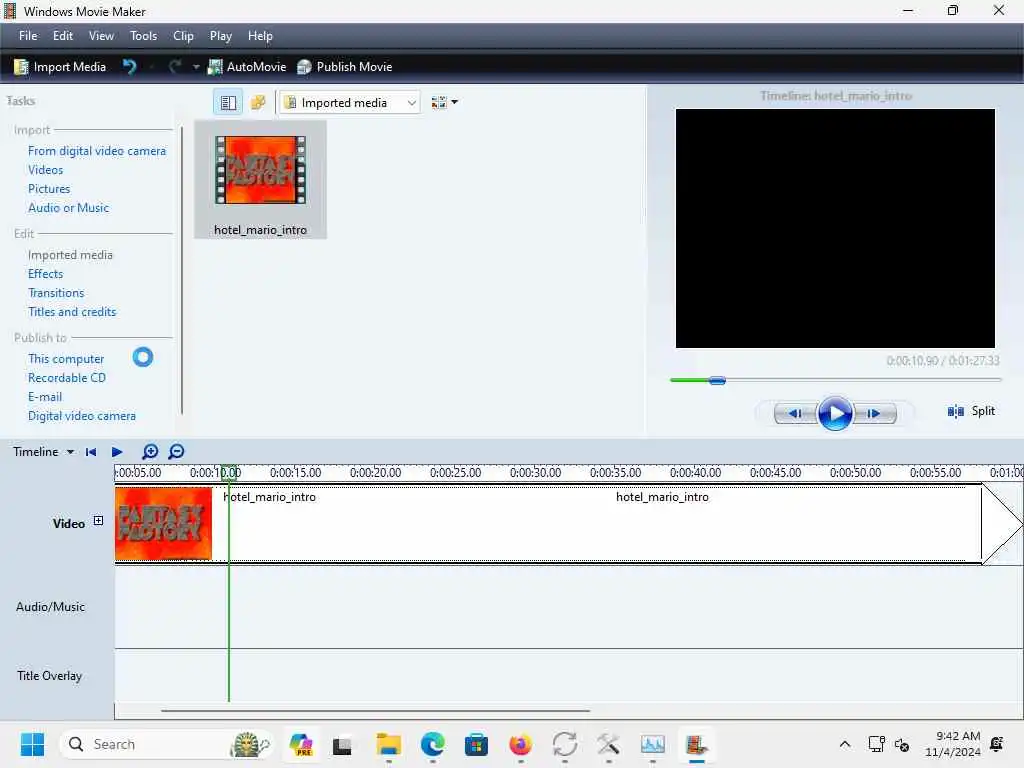Image resolution: width=1024 pixels, height=768 pixels.
Task: Click the timeline horizontal scrollbar
Action: point(376,711)
